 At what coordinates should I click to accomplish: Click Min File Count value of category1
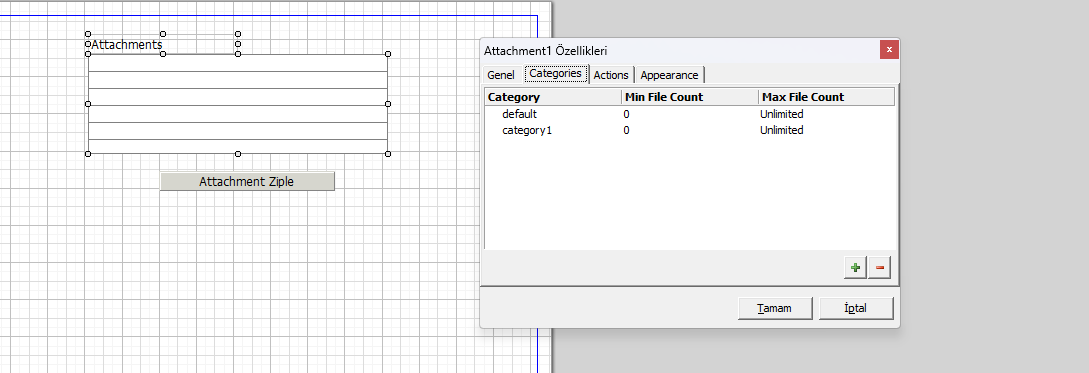tap(626, 130)
